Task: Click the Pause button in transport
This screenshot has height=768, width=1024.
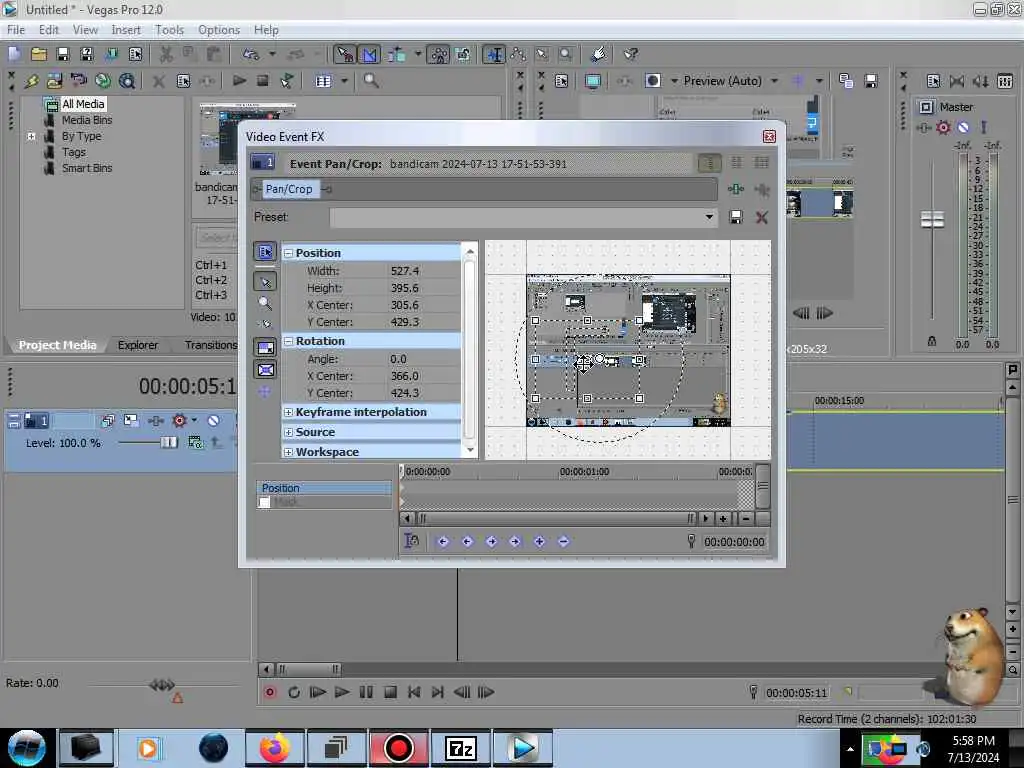Action: [366, 692]
